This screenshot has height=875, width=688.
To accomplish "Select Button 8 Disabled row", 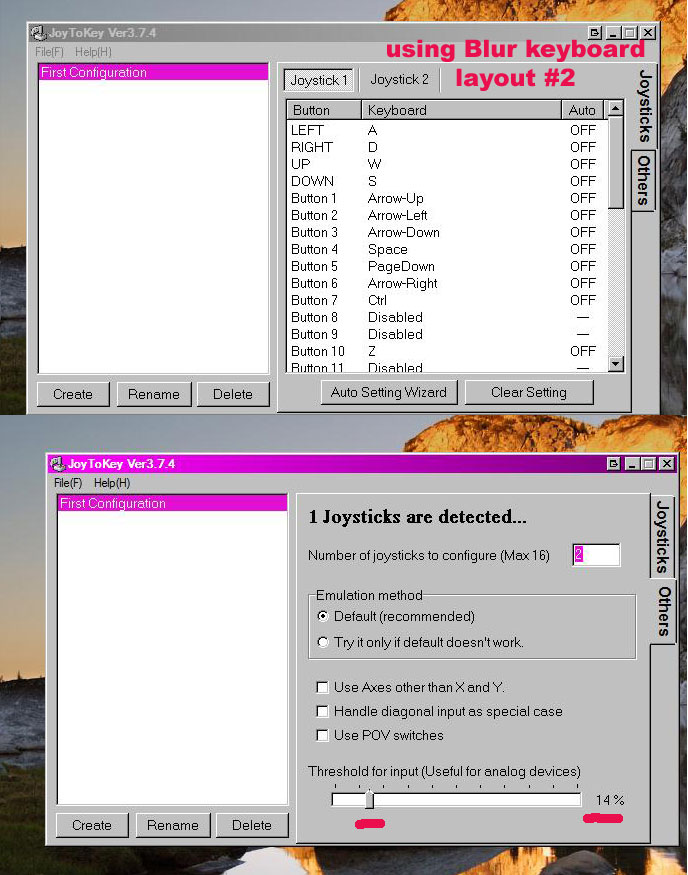I will tap(446, 318).
